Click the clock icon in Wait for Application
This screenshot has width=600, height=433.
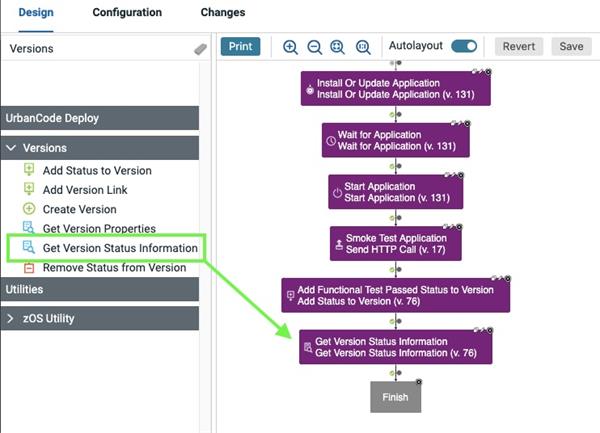point(331,141)
